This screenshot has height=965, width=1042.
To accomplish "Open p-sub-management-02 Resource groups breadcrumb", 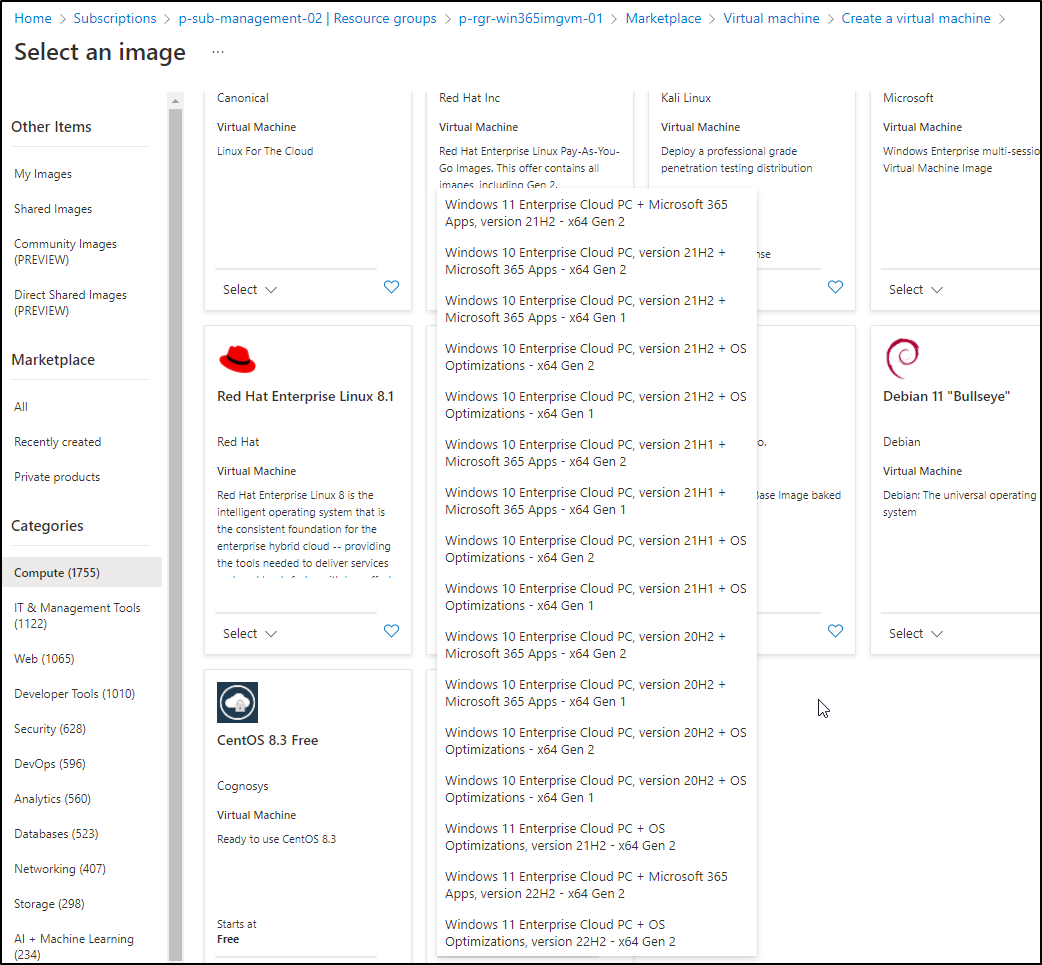I will [x=307, y=18].
